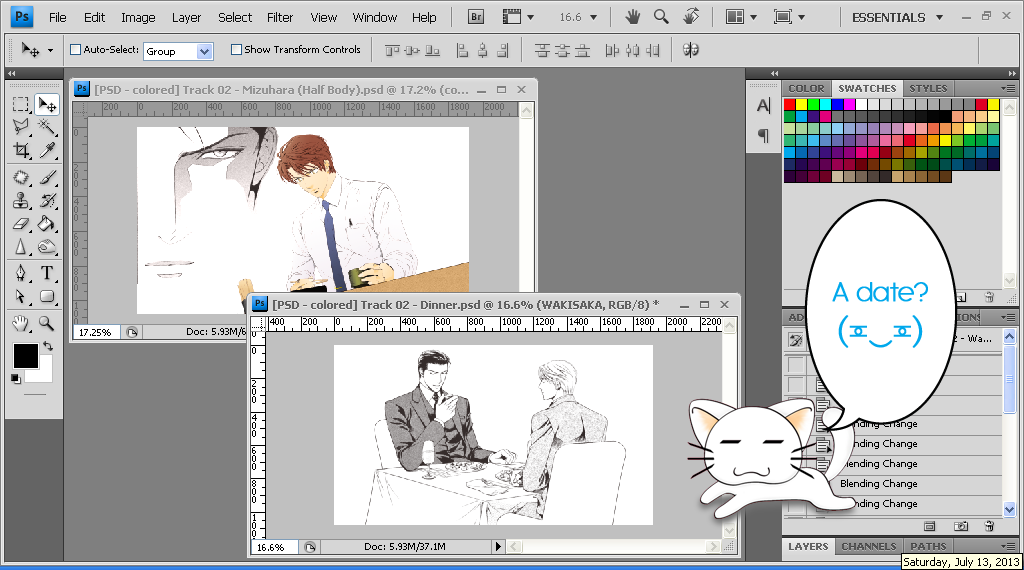Select the Move tool in the toolbox
The width and height of the screenshot is (1024, 570).
point(47,104)
